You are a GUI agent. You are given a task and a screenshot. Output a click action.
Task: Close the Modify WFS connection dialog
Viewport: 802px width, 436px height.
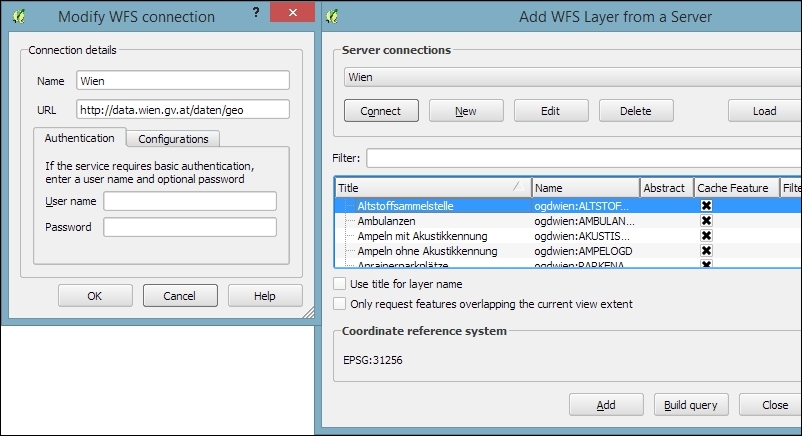coord(292,12)
